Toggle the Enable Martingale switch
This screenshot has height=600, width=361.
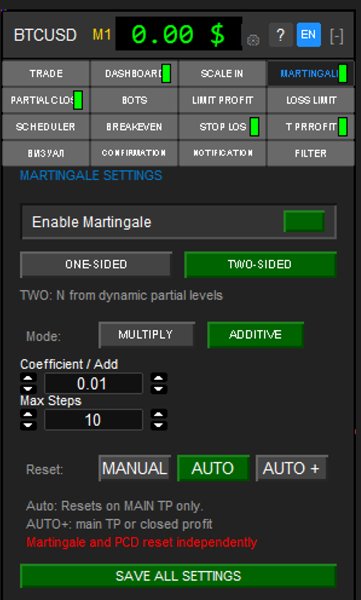click(x=304, y=222)
